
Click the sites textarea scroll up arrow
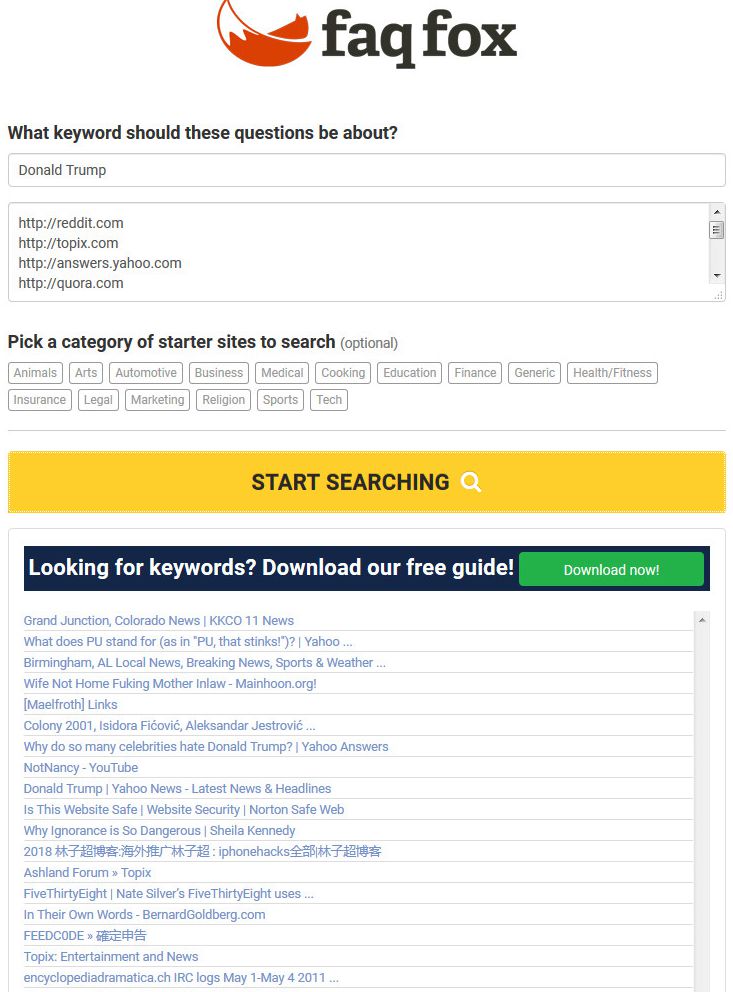(717, 212)
